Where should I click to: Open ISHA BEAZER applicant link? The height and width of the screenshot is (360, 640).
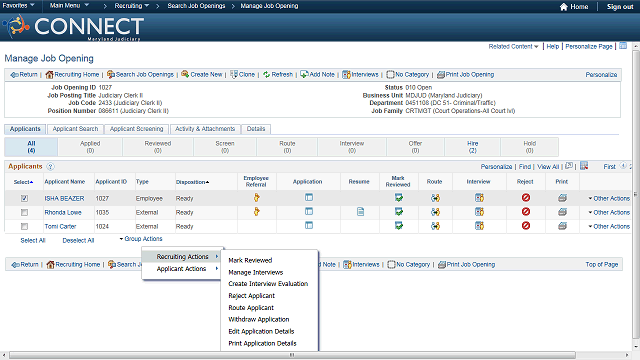click(x=64, y=198)
